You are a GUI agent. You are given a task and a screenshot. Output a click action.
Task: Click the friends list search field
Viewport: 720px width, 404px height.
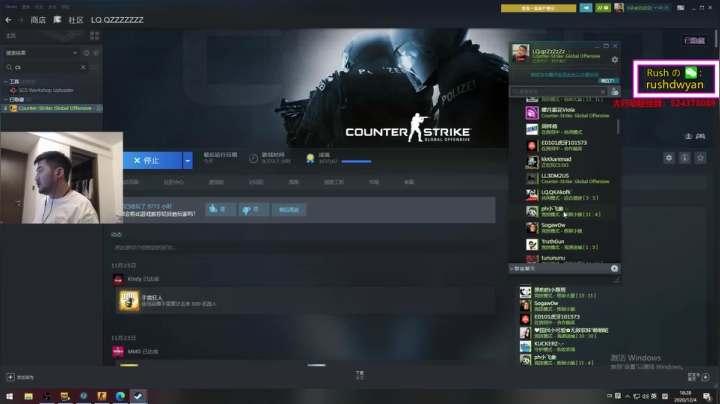[x=559, y=91]
